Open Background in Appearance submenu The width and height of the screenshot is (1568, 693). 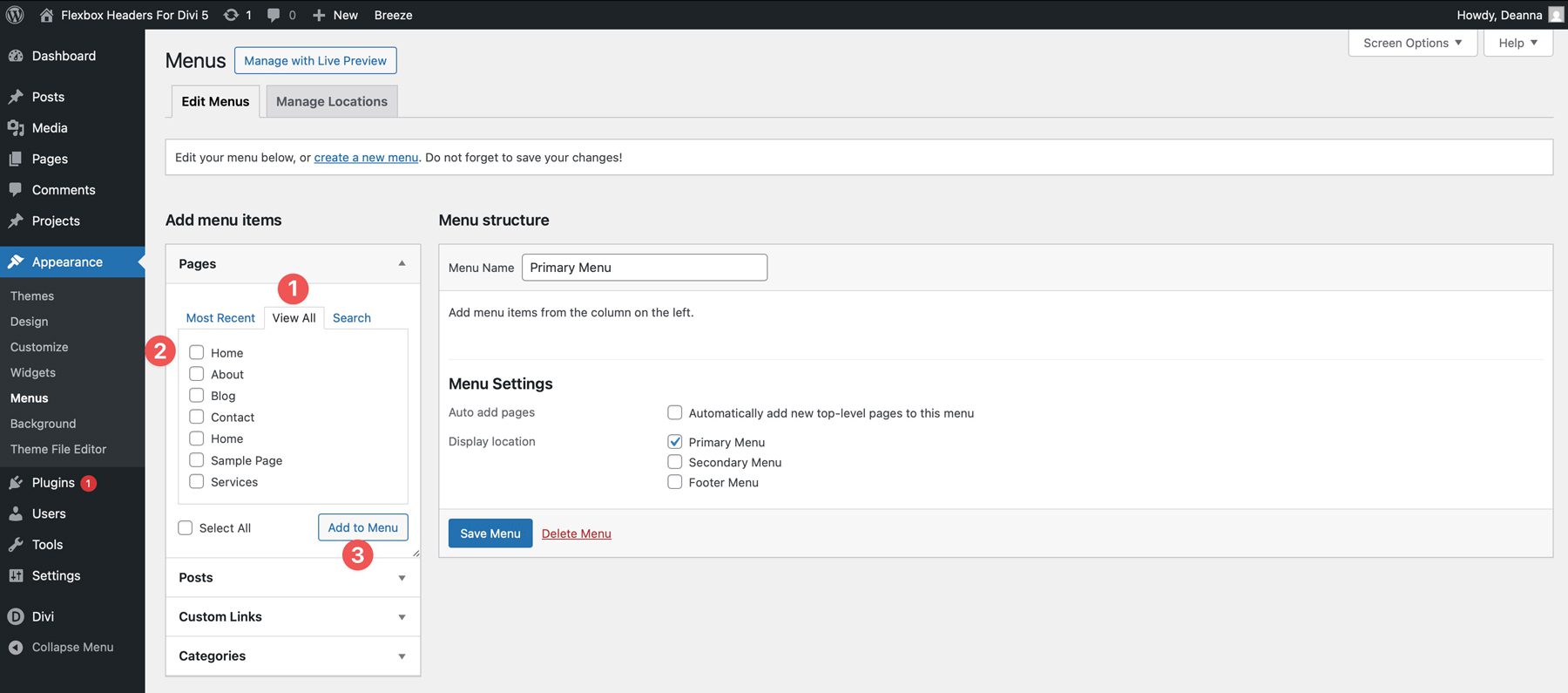tap(44, 424)
